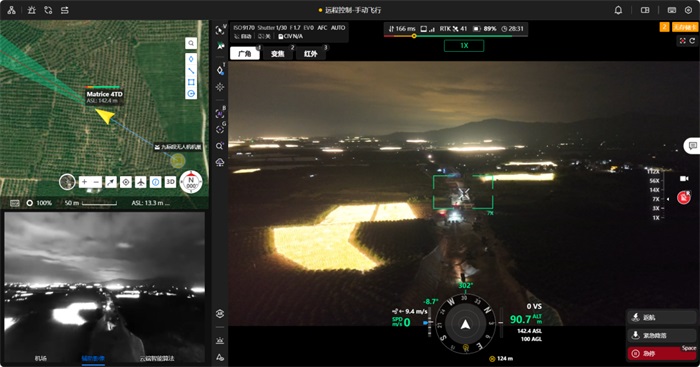Toggle split-screen layout icon
Screen dimensions: 700x367
coord(645,10)
